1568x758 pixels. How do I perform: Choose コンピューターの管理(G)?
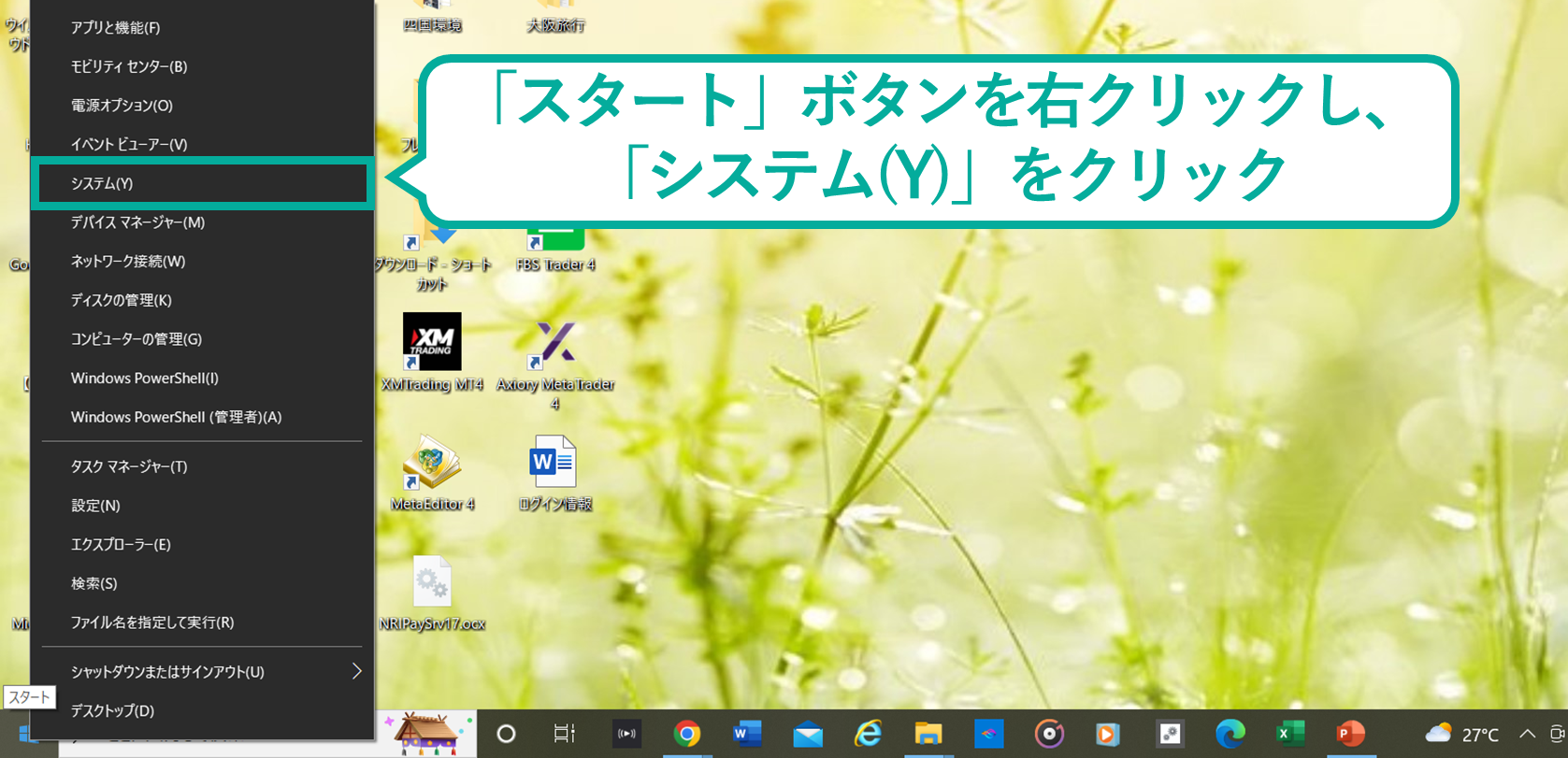202,339
